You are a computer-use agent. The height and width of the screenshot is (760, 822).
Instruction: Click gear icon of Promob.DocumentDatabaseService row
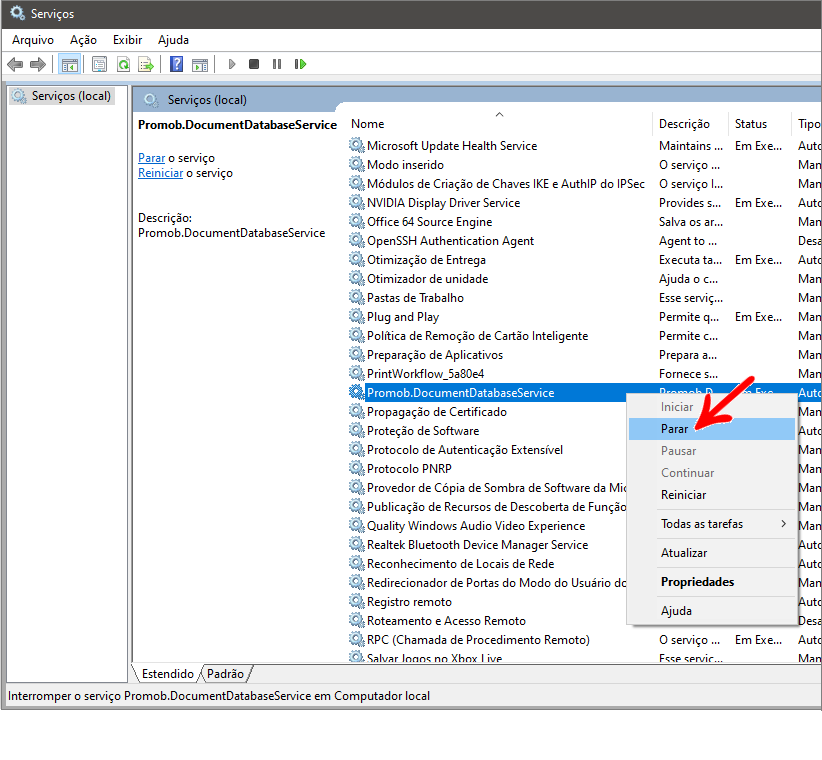click(356, 393)
